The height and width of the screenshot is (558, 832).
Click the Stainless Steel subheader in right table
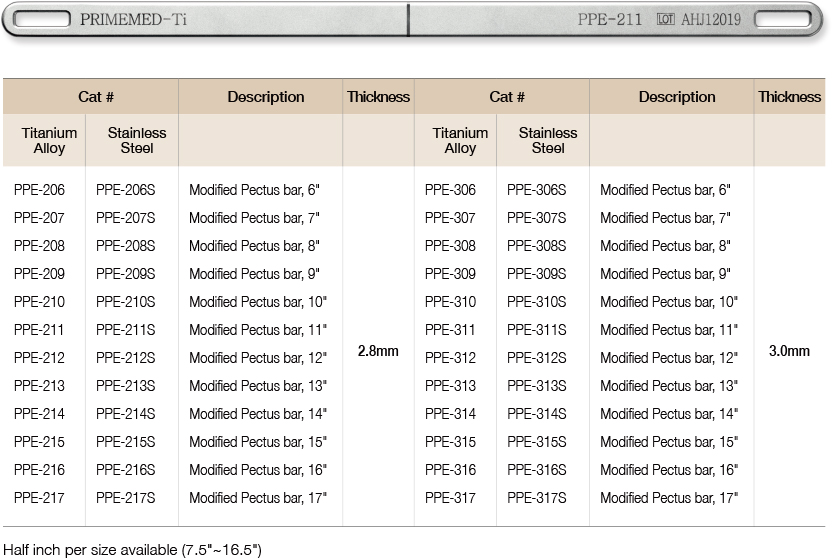pos(548,140)
